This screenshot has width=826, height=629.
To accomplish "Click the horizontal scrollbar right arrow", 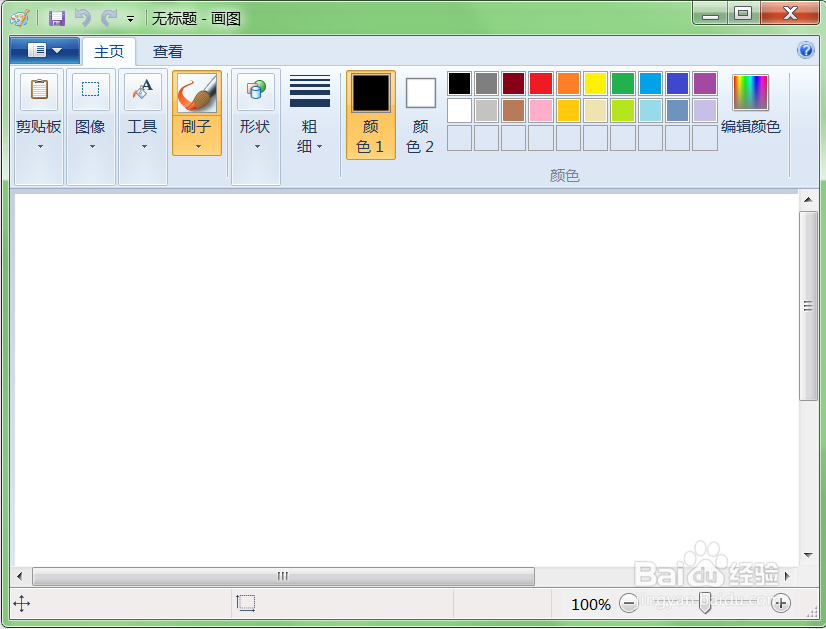I will pos(788,576).
